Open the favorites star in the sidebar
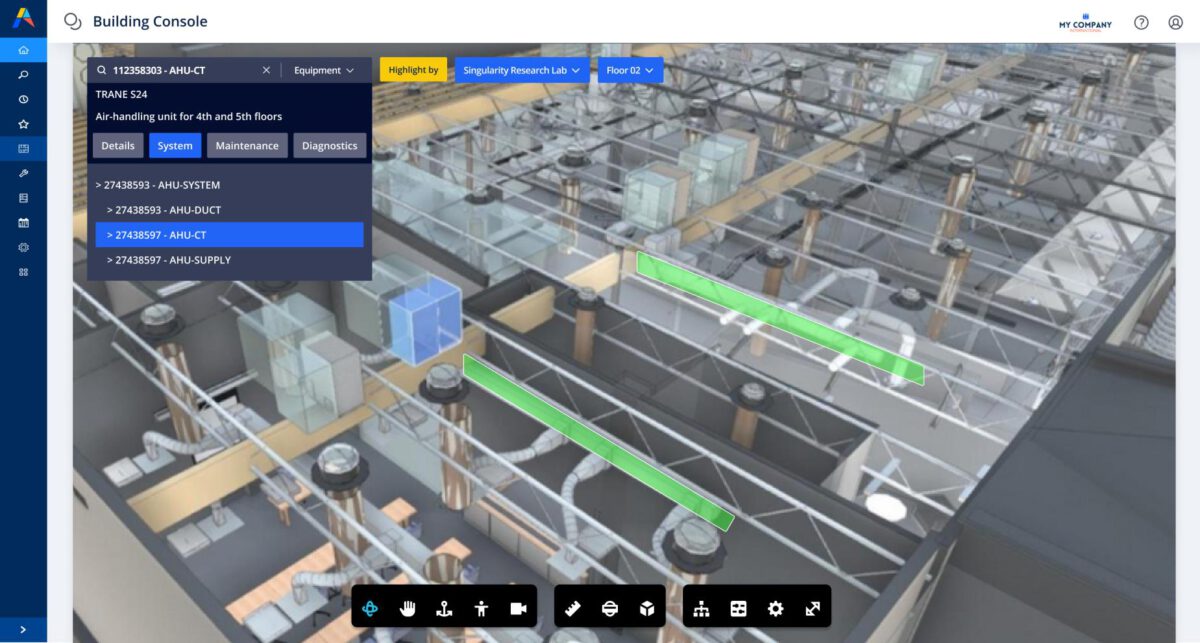This screenshot has height=643, width=1200. (23, 123)
